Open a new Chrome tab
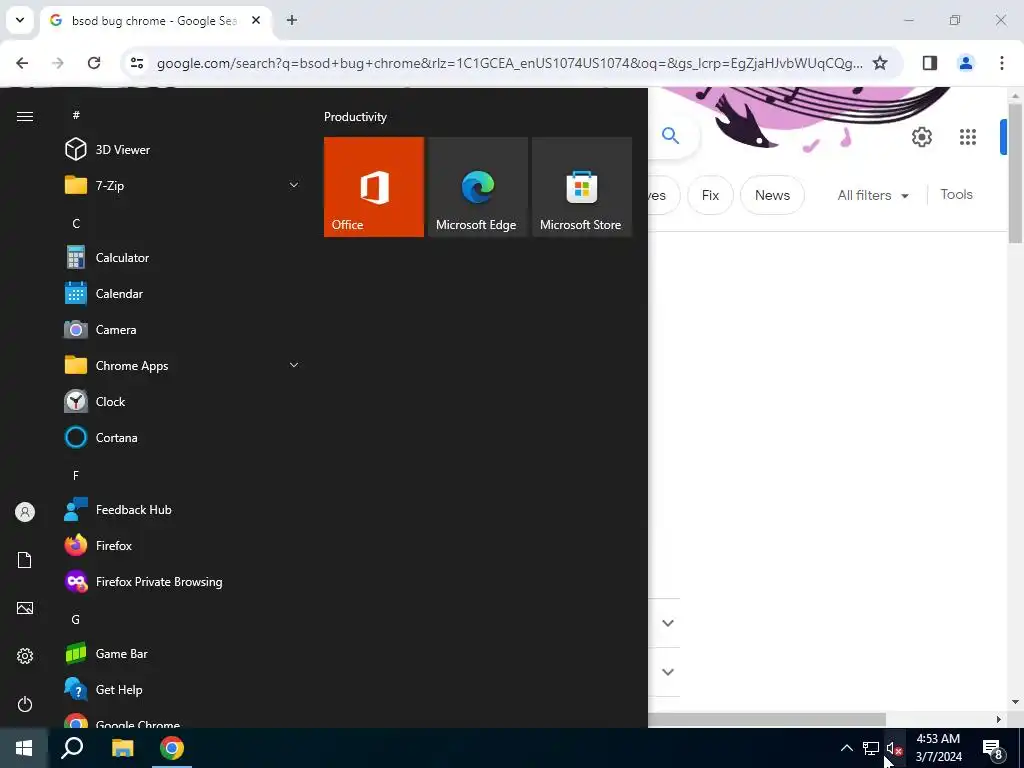 point(292,20)
